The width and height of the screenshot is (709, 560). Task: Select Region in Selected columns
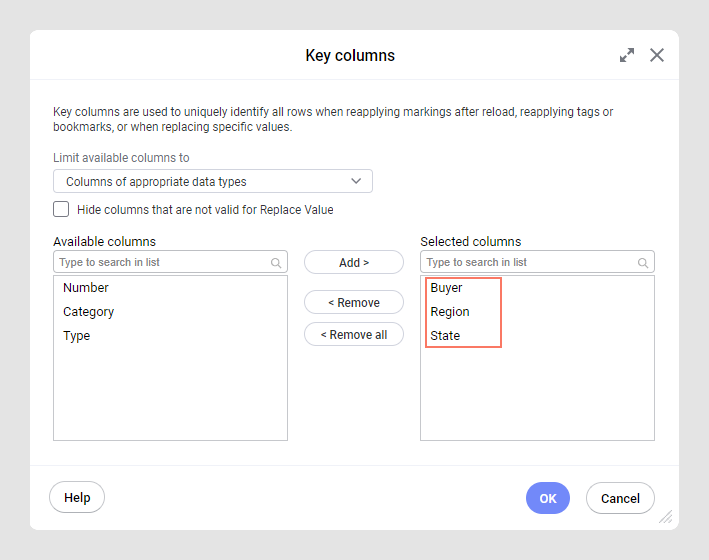point(450,312)
